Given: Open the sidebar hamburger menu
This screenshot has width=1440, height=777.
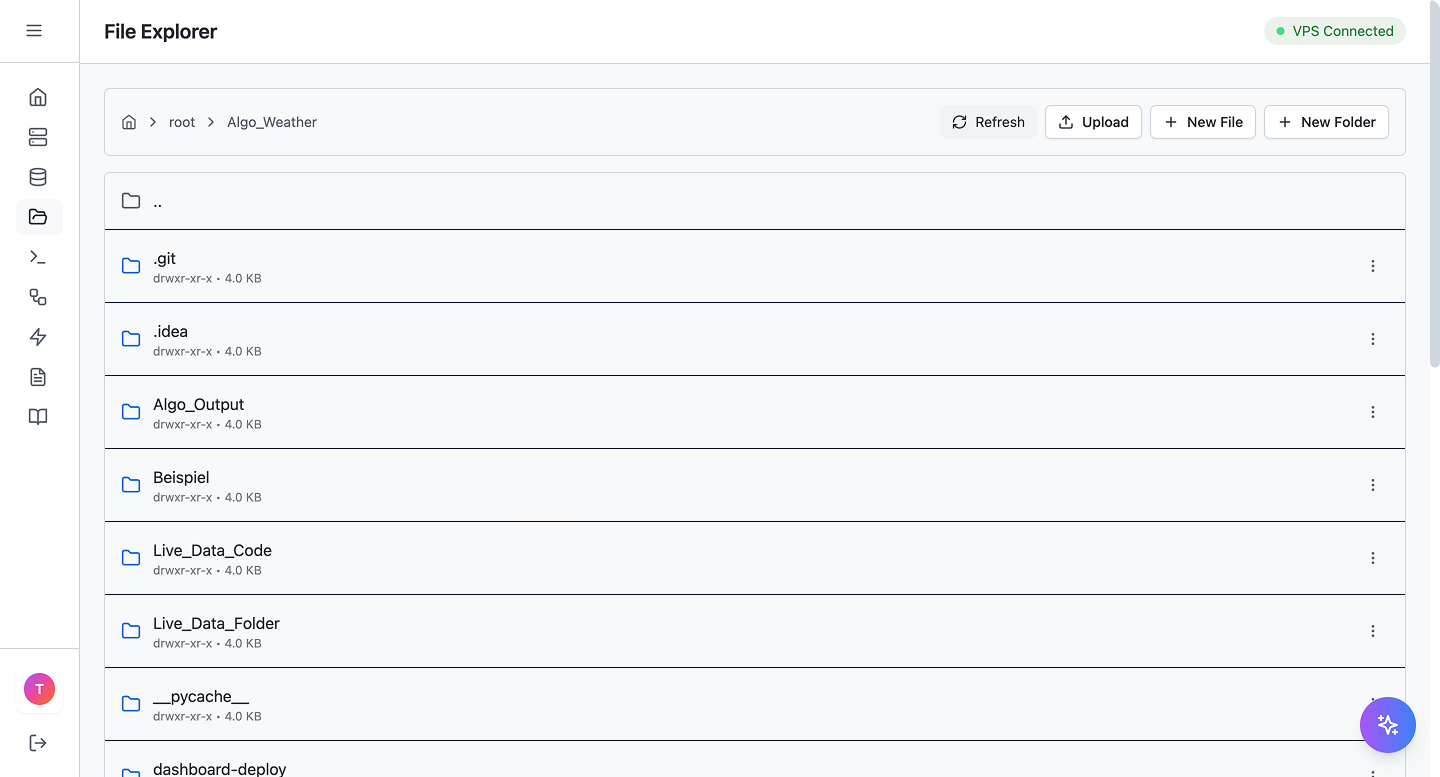Looking at the screenshot, I should pos(35,30).
